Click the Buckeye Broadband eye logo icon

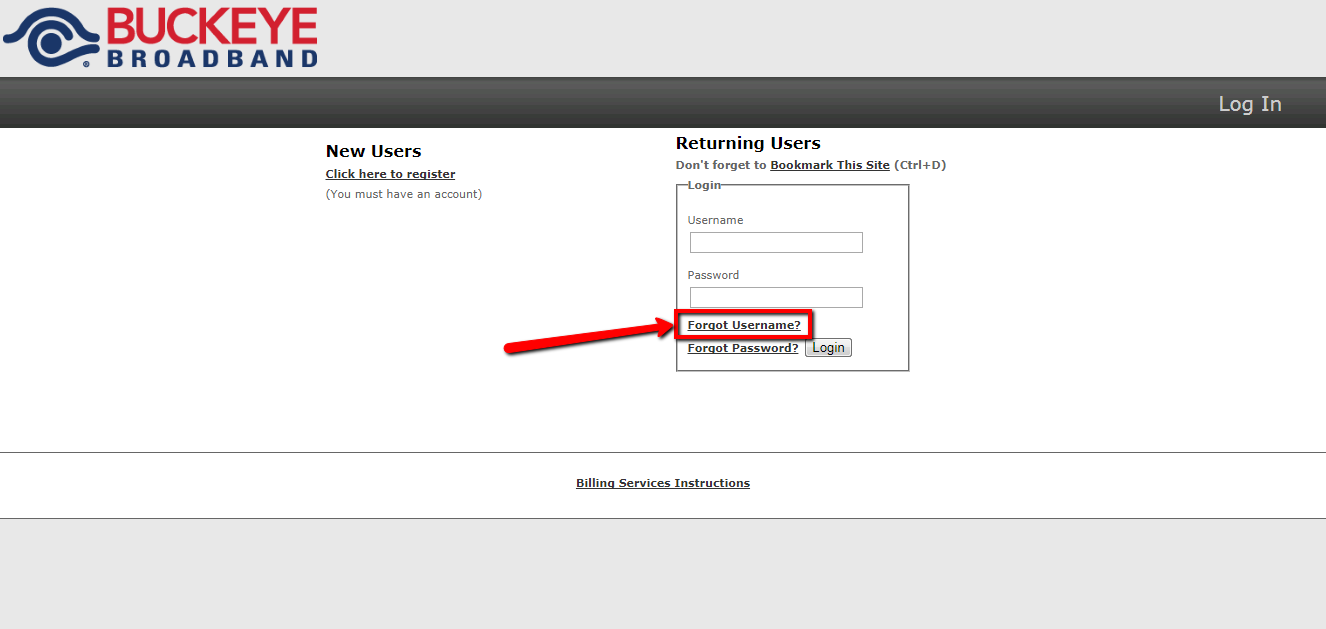(50, 40)
